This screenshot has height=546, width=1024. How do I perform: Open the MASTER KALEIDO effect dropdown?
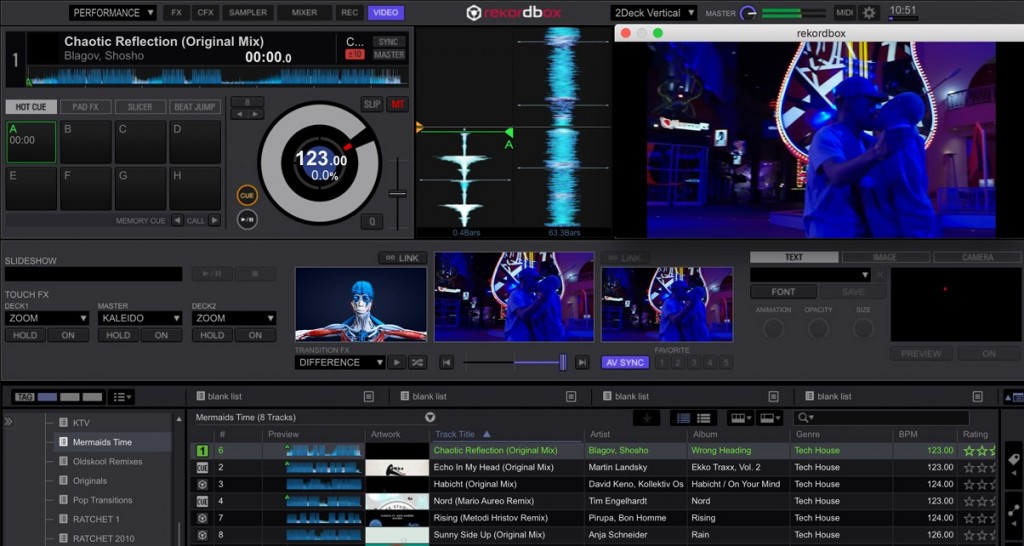click(x=140, y=318)
